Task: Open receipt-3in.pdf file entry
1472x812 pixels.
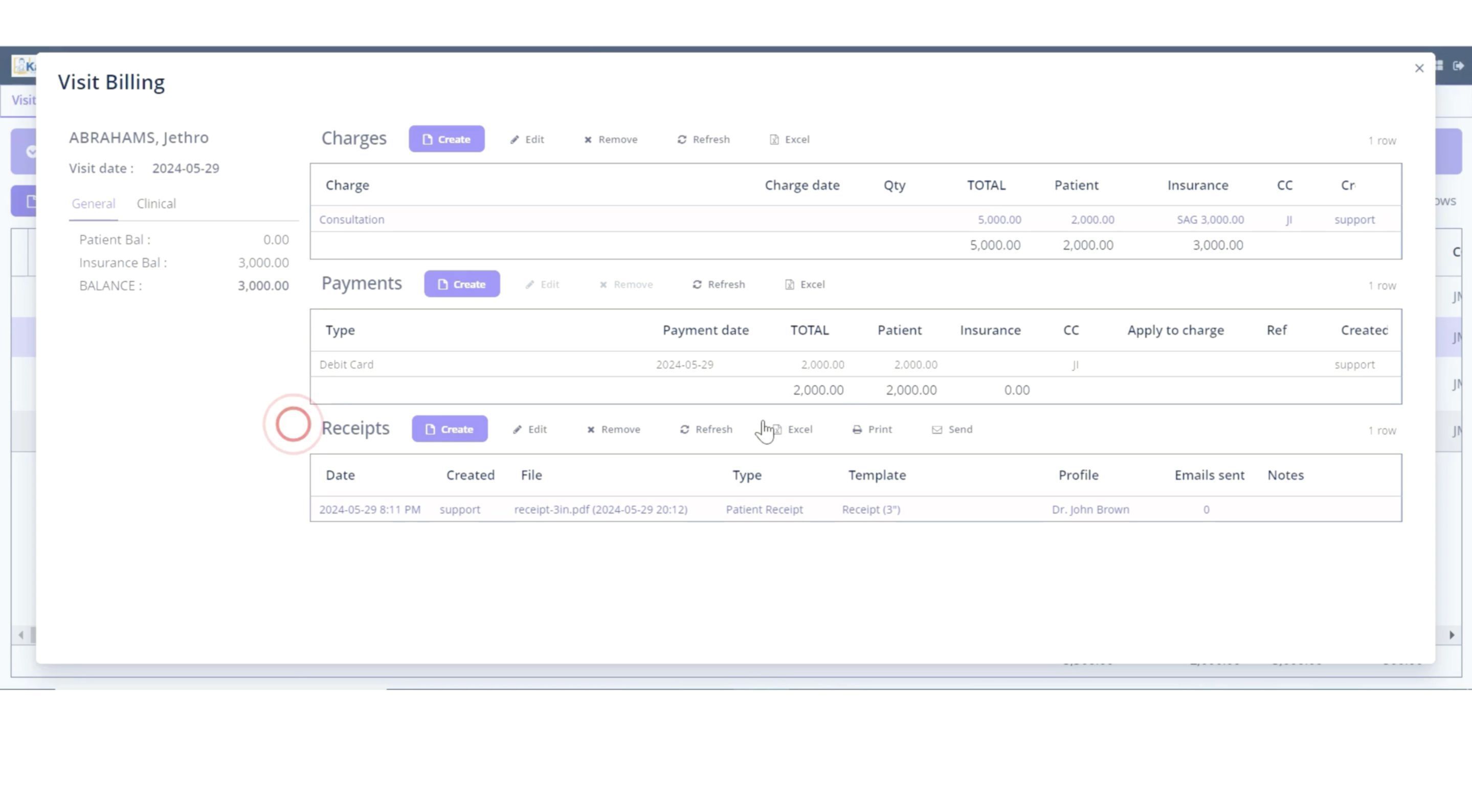Action: (x=600, y=510)
